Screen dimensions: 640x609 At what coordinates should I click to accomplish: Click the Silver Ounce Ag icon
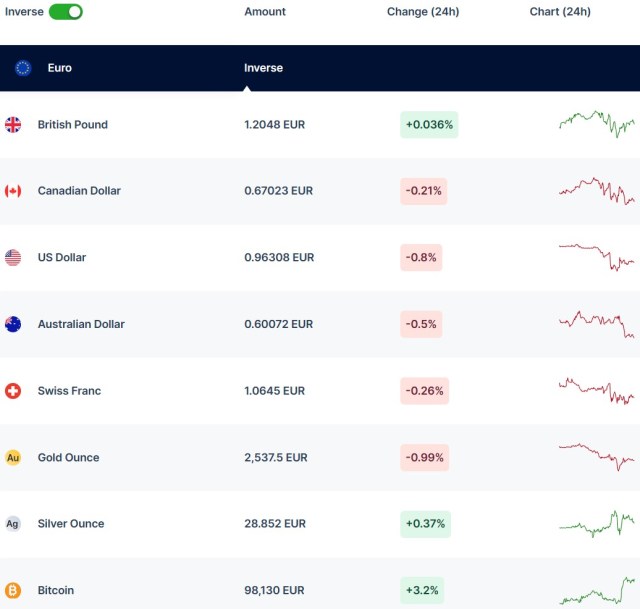coord(13,524)
